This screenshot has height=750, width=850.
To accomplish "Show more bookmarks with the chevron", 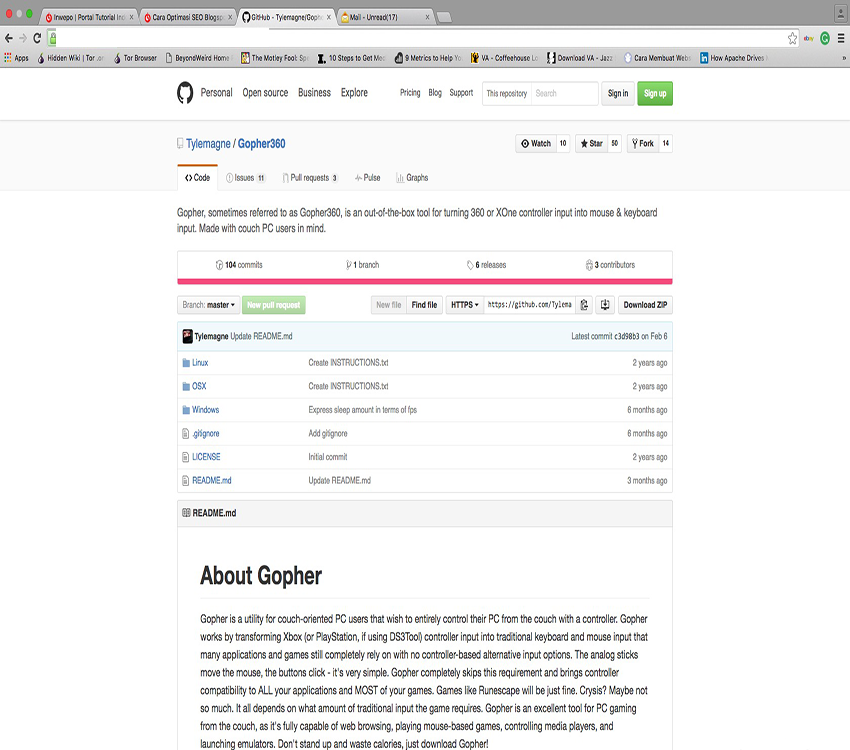I will (843, 57).
